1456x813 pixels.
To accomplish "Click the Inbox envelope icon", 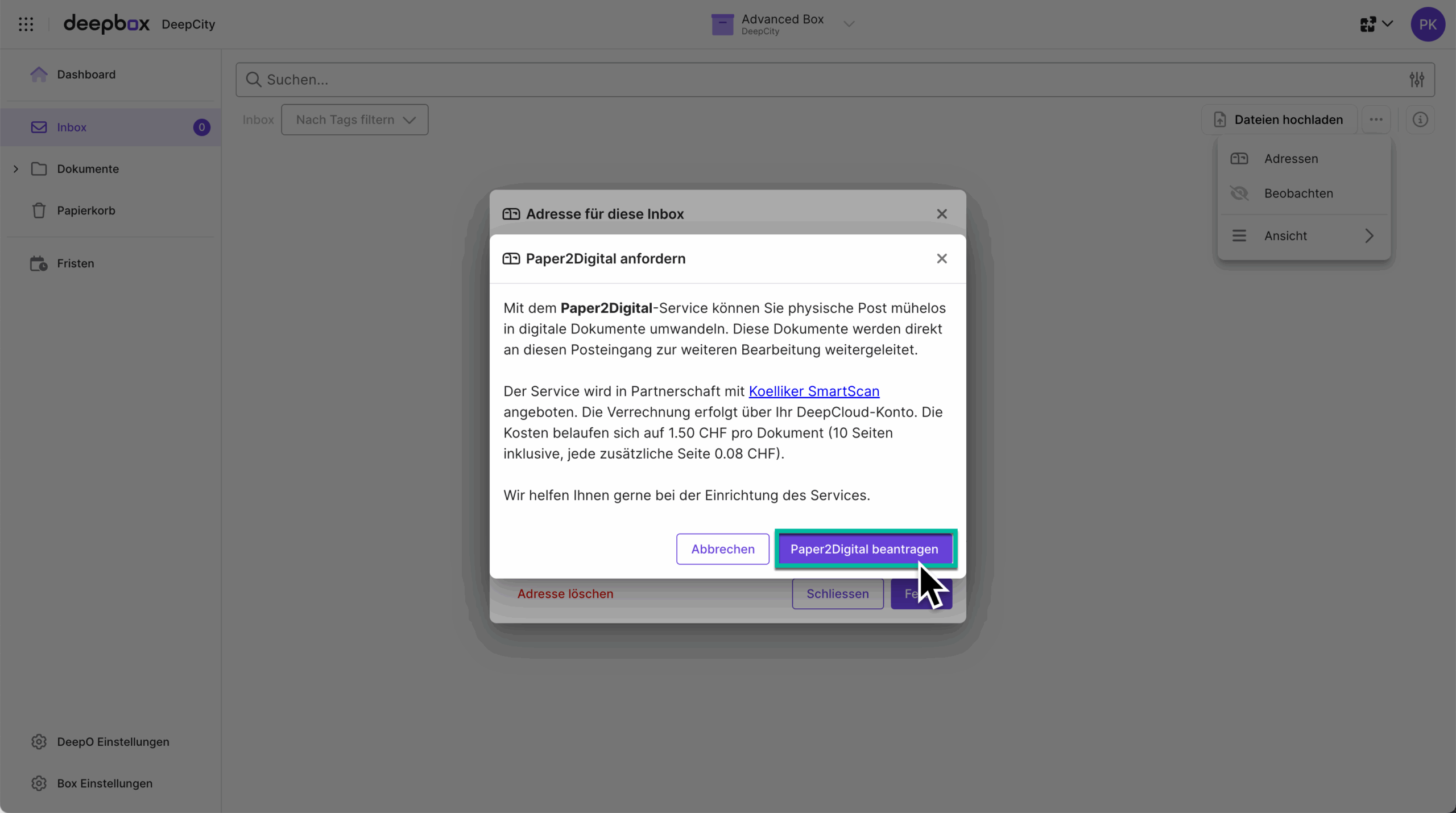I will pyautogui.click(x=39, y=127).
